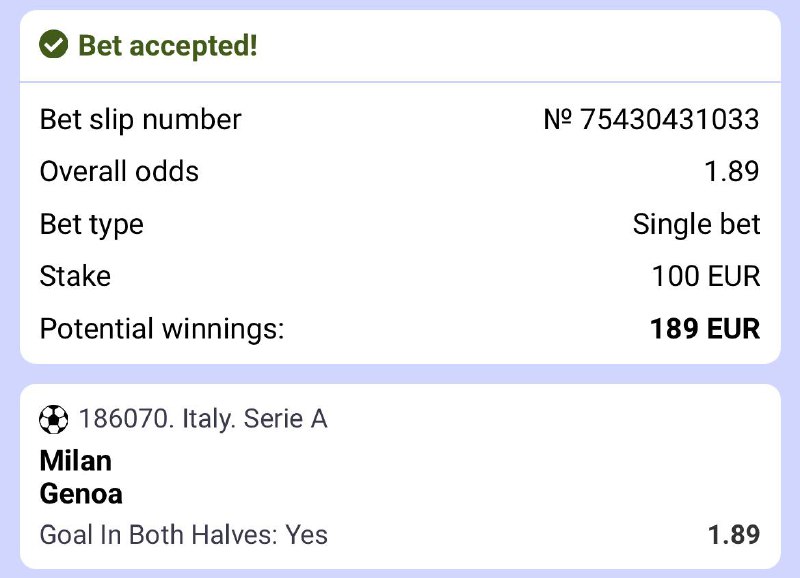Click the "Single bet" value
Viewport: 800px width, 578px height.
696,224
